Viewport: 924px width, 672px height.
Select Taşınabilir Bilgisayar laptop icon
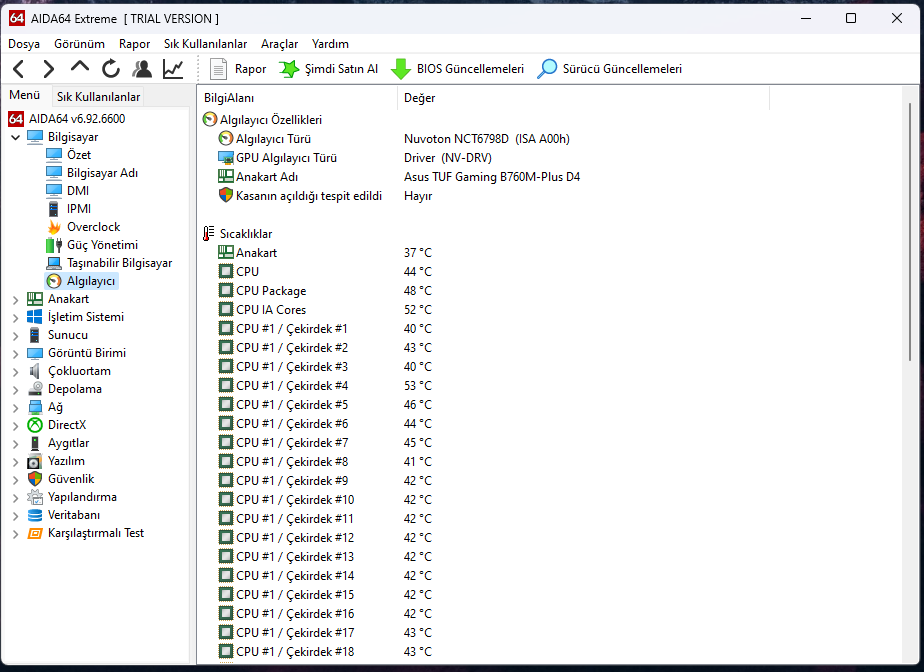(x=54, y=263)
